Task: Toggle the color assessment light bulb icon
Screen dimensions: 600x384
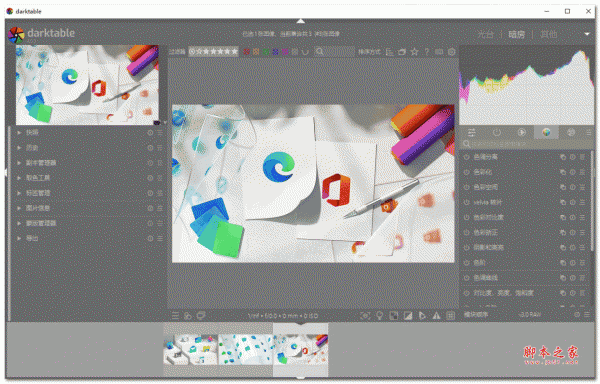Action: coord(379,316)
